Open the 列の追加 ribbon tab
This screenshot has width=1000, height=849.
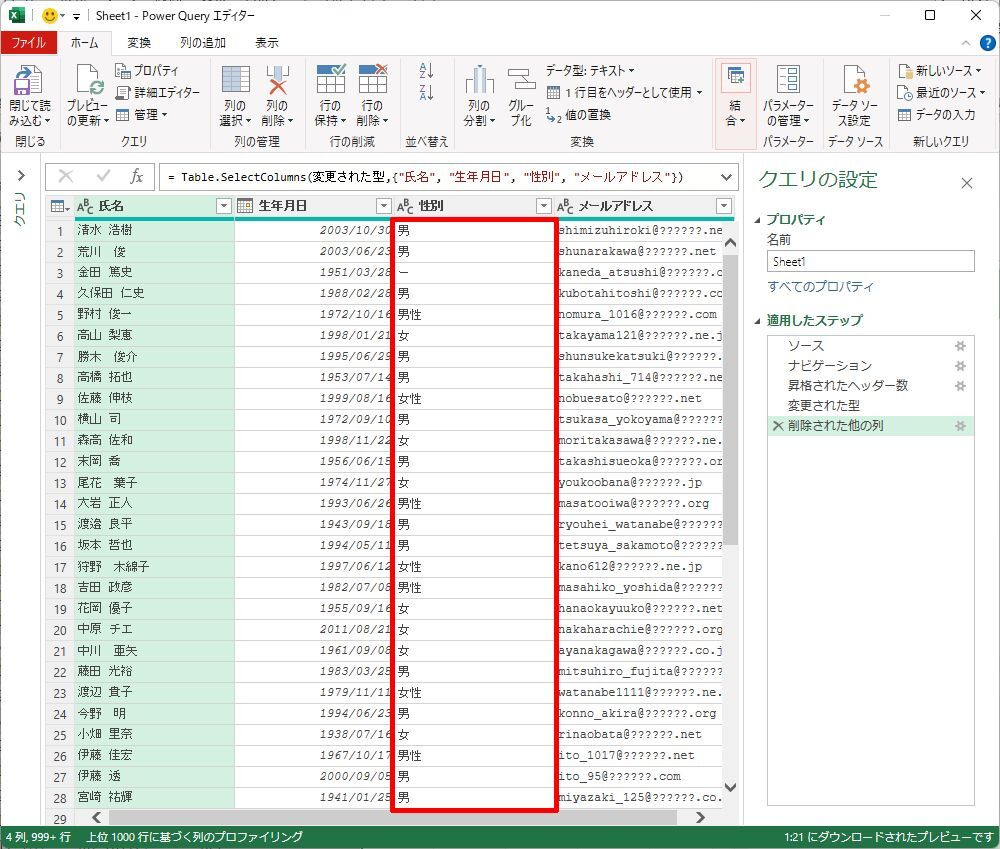[x=202, y=43]
